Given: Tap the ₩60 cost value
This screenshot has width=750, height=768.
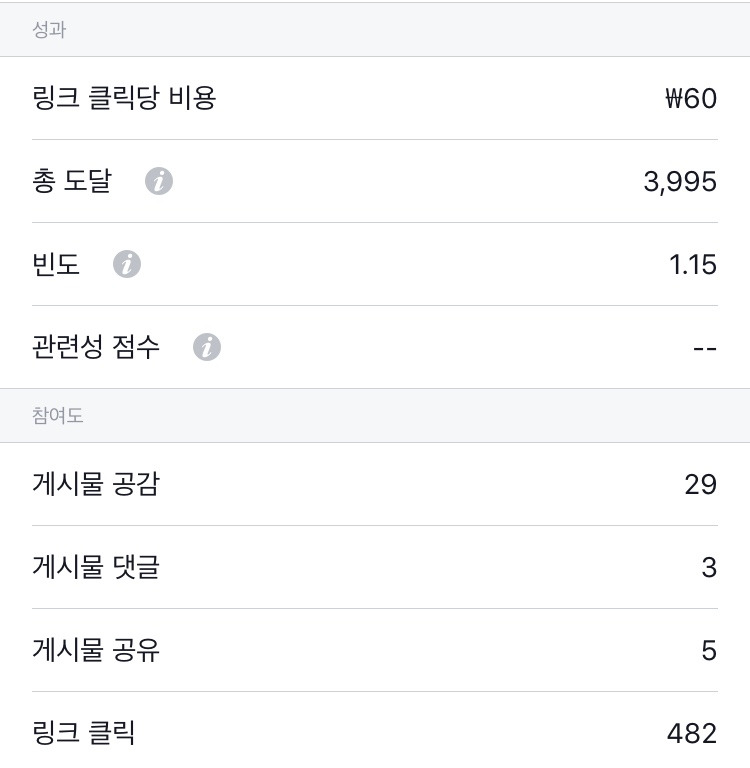Looking at the screenshot, I should click(x=691, y=98).
